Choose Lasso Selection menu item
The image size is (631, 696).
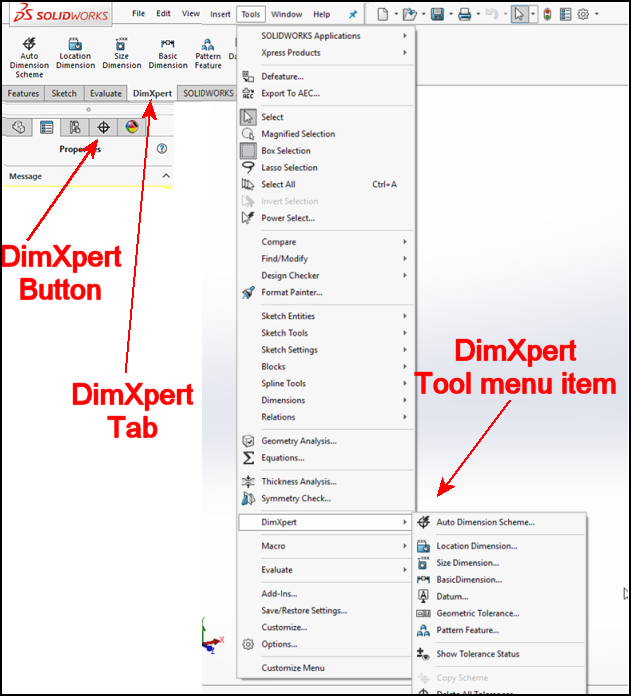coord(326,167)
